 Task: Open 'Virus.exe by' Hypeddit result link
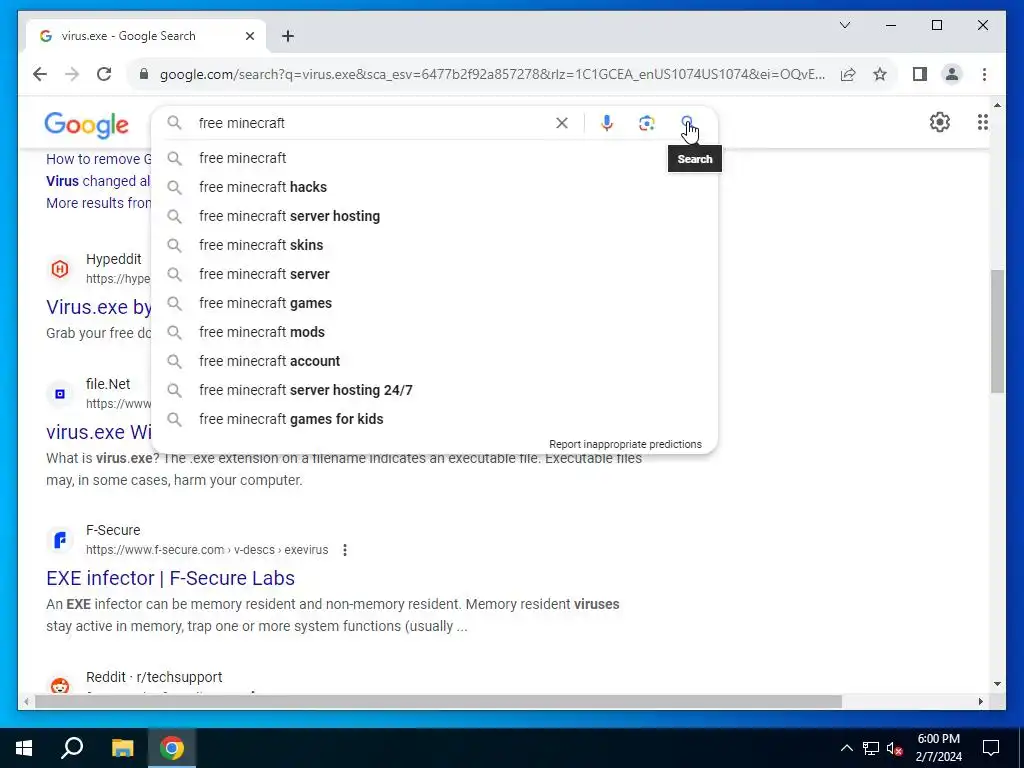pos(99,306)
